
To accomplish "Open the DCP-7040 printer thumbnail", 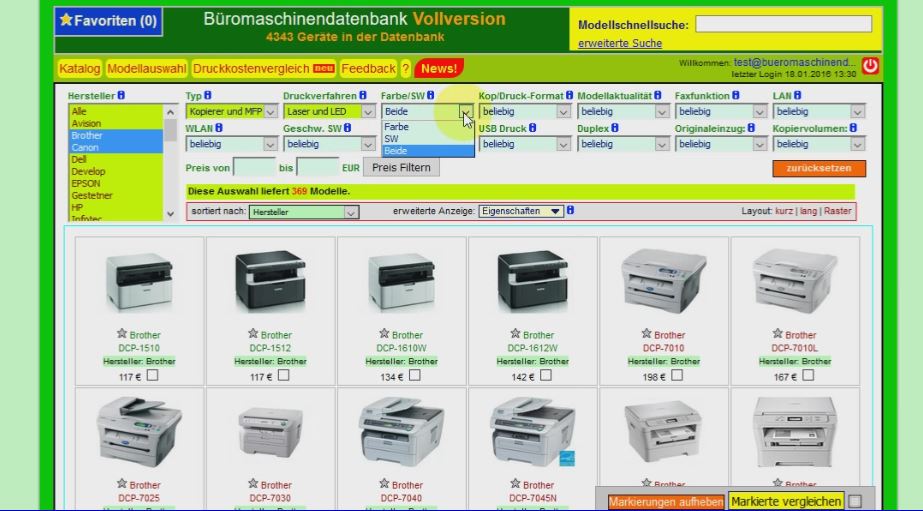I will coord(401,432).
